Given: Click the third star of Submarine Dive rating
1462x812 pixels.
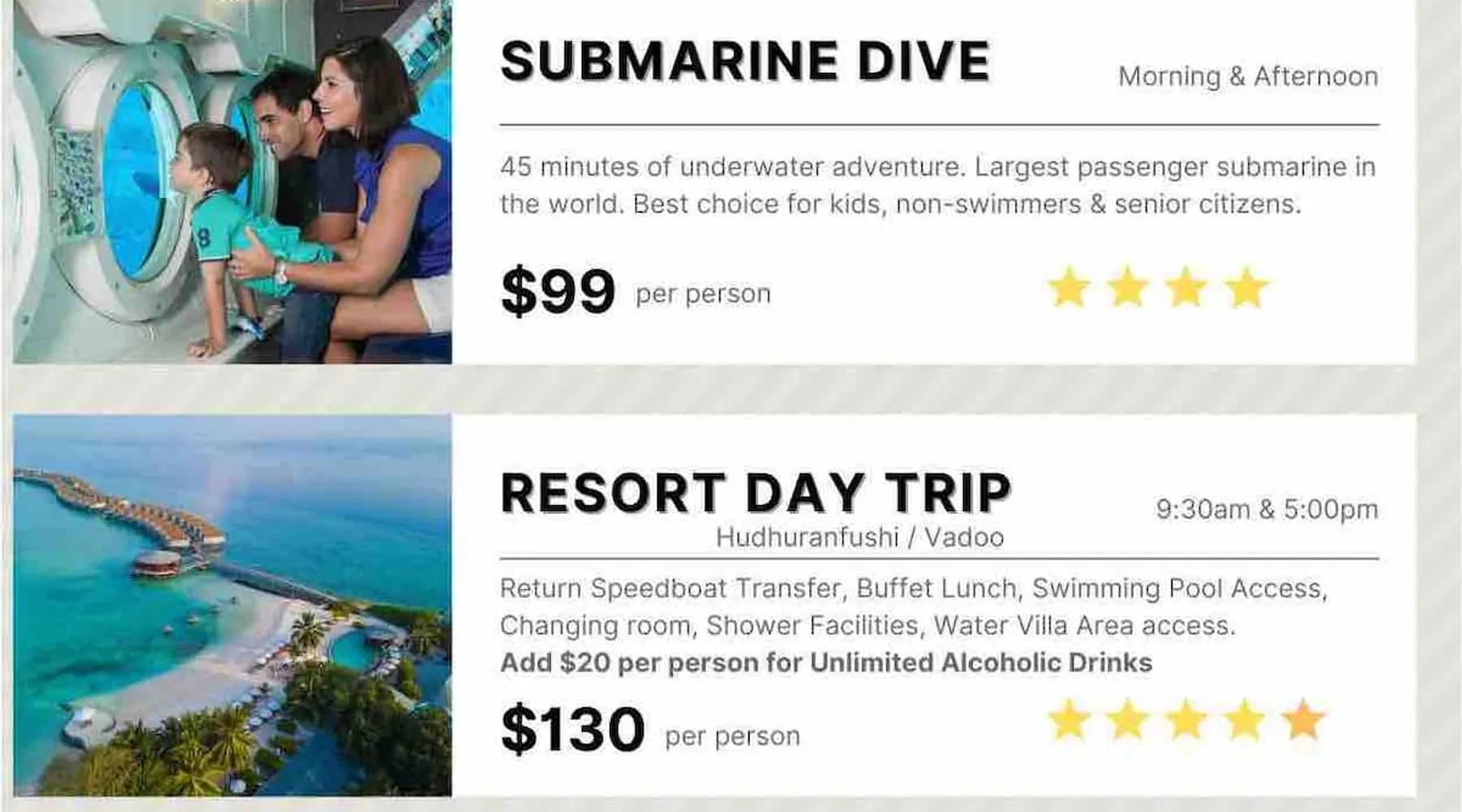Looking at the screenshot, I should (1187, 288).
